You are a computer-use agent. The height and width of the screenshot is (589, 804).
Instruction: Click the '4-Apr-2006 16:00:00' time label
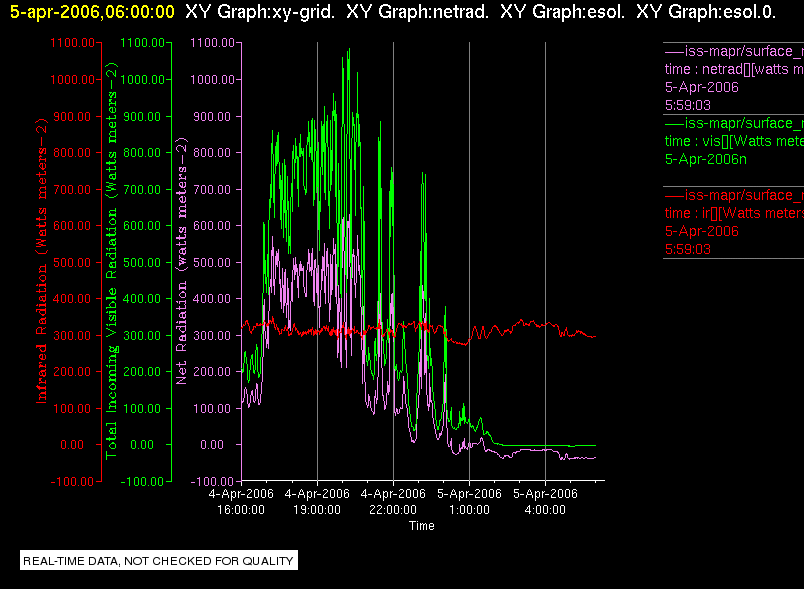241,502
